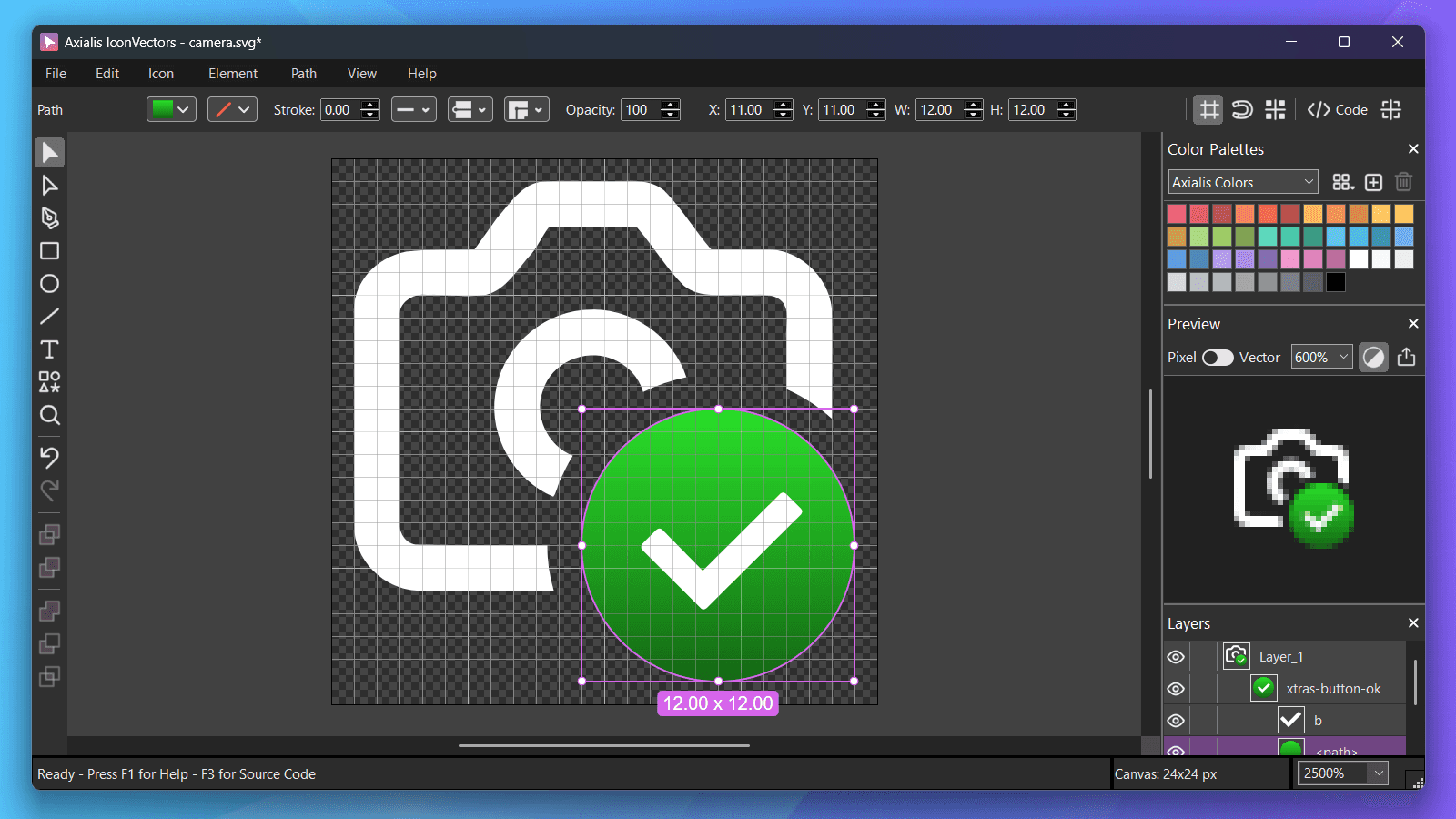This screenshot has height=819, width=1456.
Task: Click the horizontal canvas scrollbar
Action: pos(604,745)
